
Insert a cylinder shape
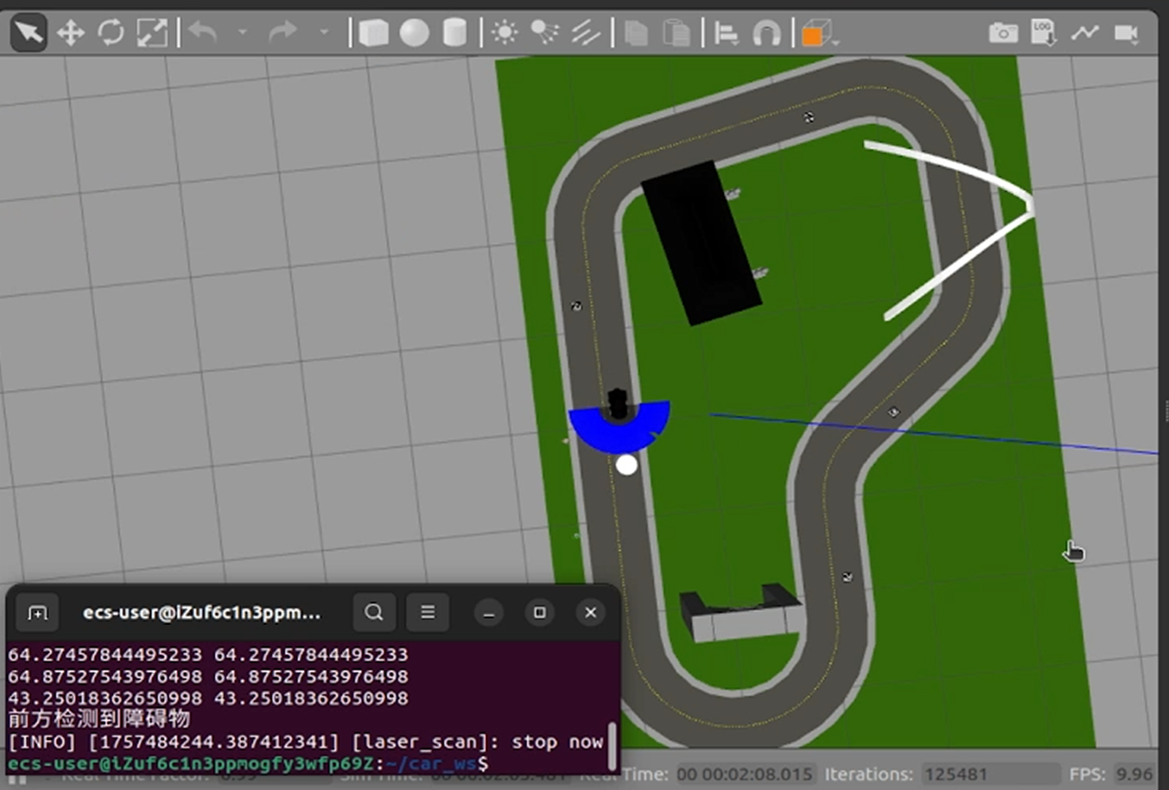(x=455, y=33)
